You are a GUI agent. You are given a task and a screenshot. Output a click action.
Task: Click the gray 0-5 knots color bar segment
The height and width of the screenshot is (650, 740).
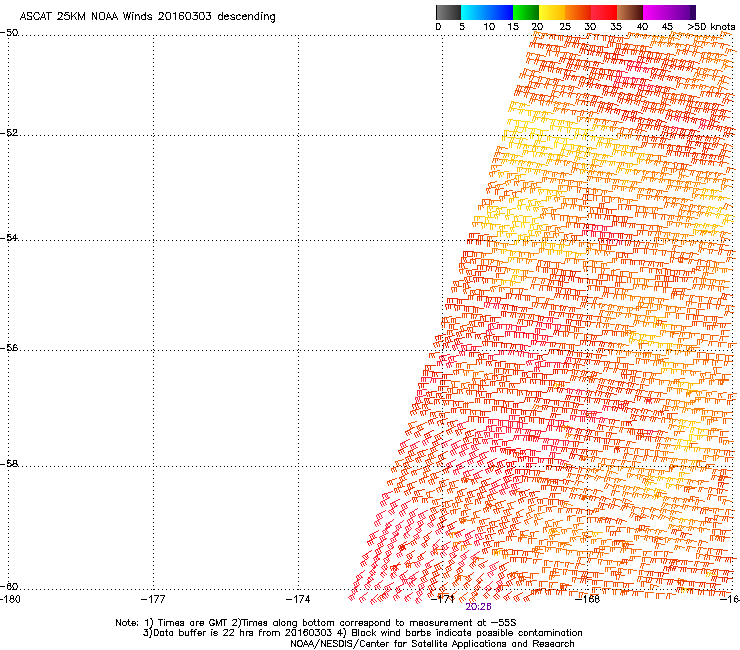pos(448,12)
